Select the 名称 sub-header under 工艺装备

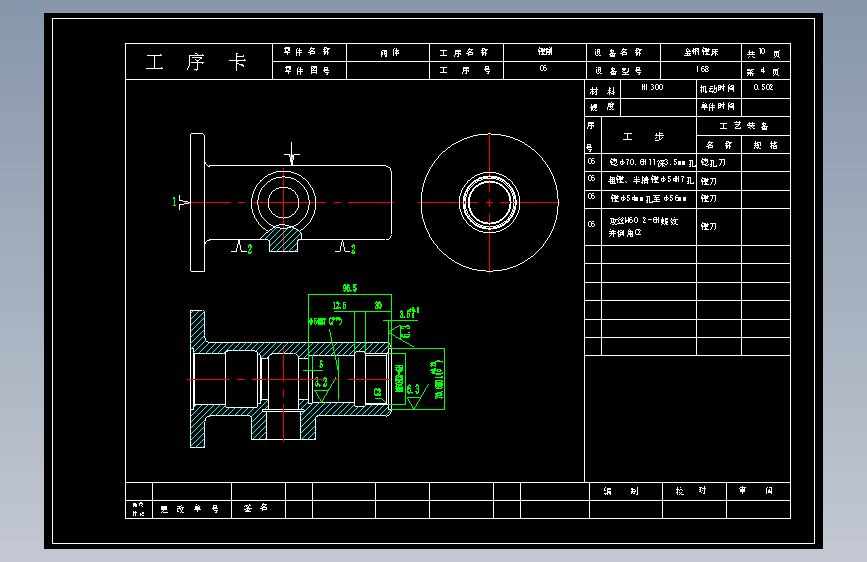[719, 145]
